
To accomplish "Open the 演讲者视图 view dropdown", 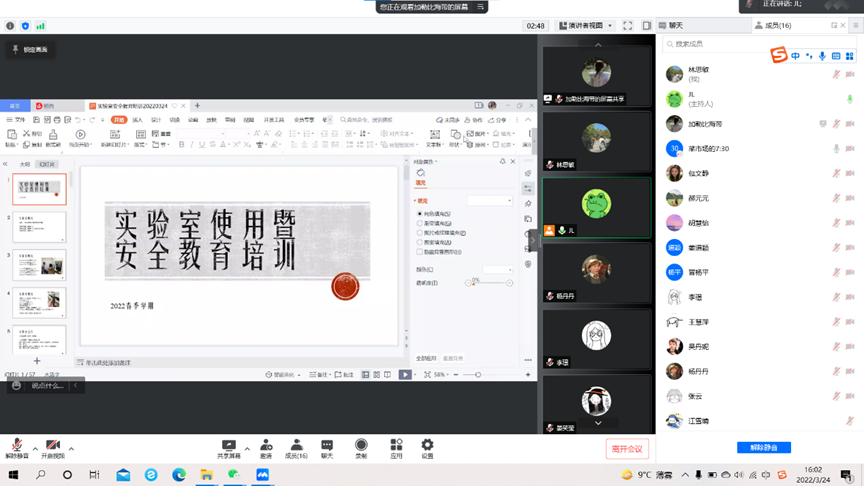I will click(585, 26).
